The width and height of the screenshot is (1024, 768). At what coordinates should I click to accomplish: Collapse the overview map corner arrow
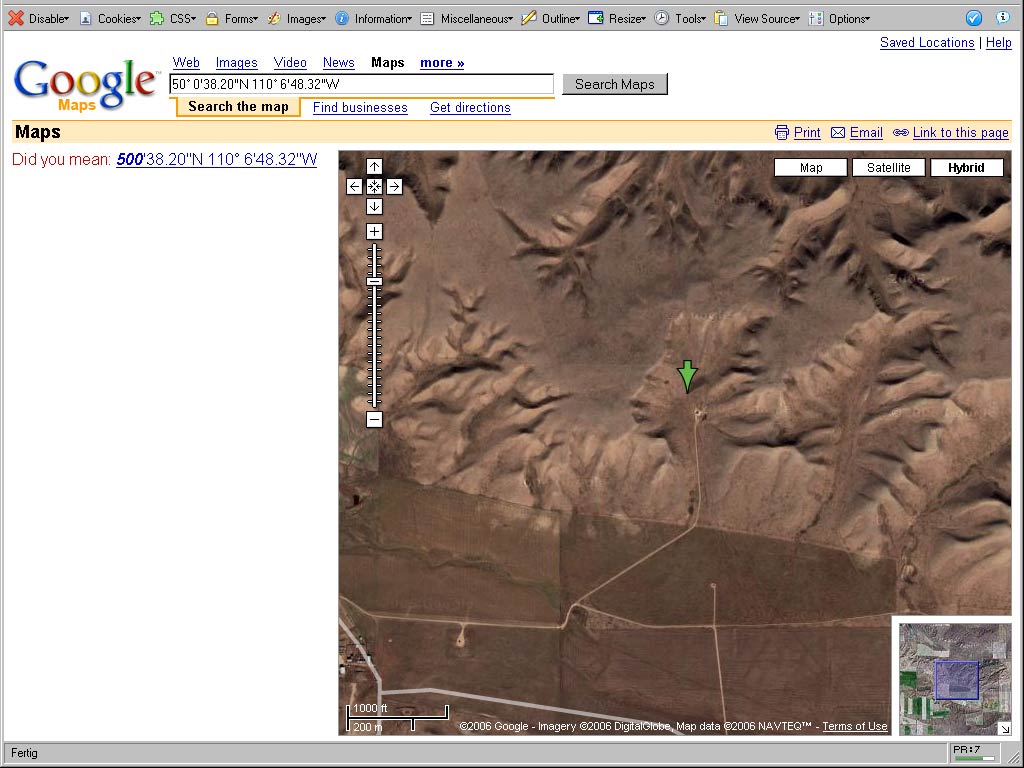tap(1004, 728)
